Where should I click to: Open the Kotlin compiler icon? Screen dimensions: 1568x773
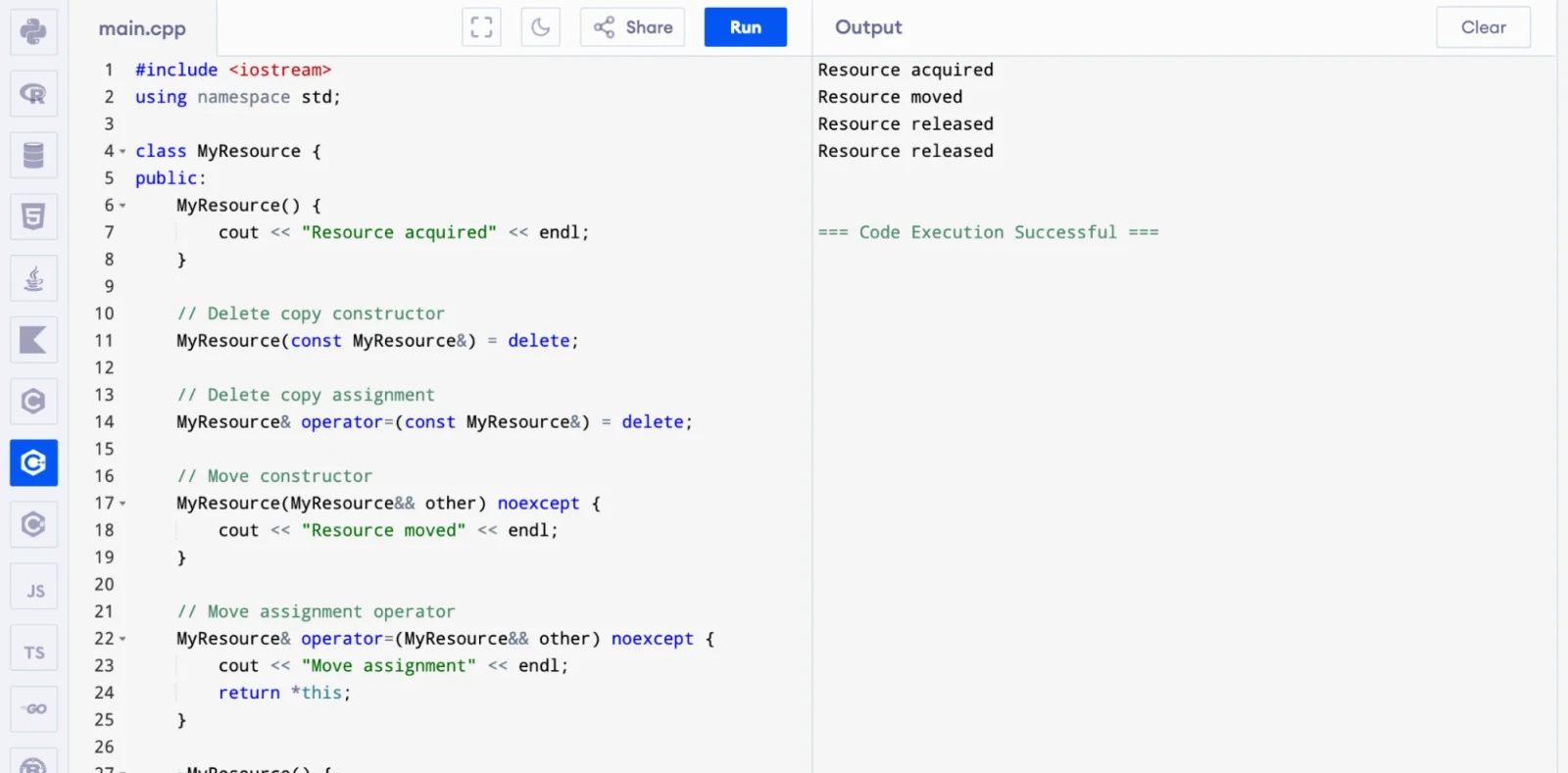pyautogui.click(x=33, y=340)
